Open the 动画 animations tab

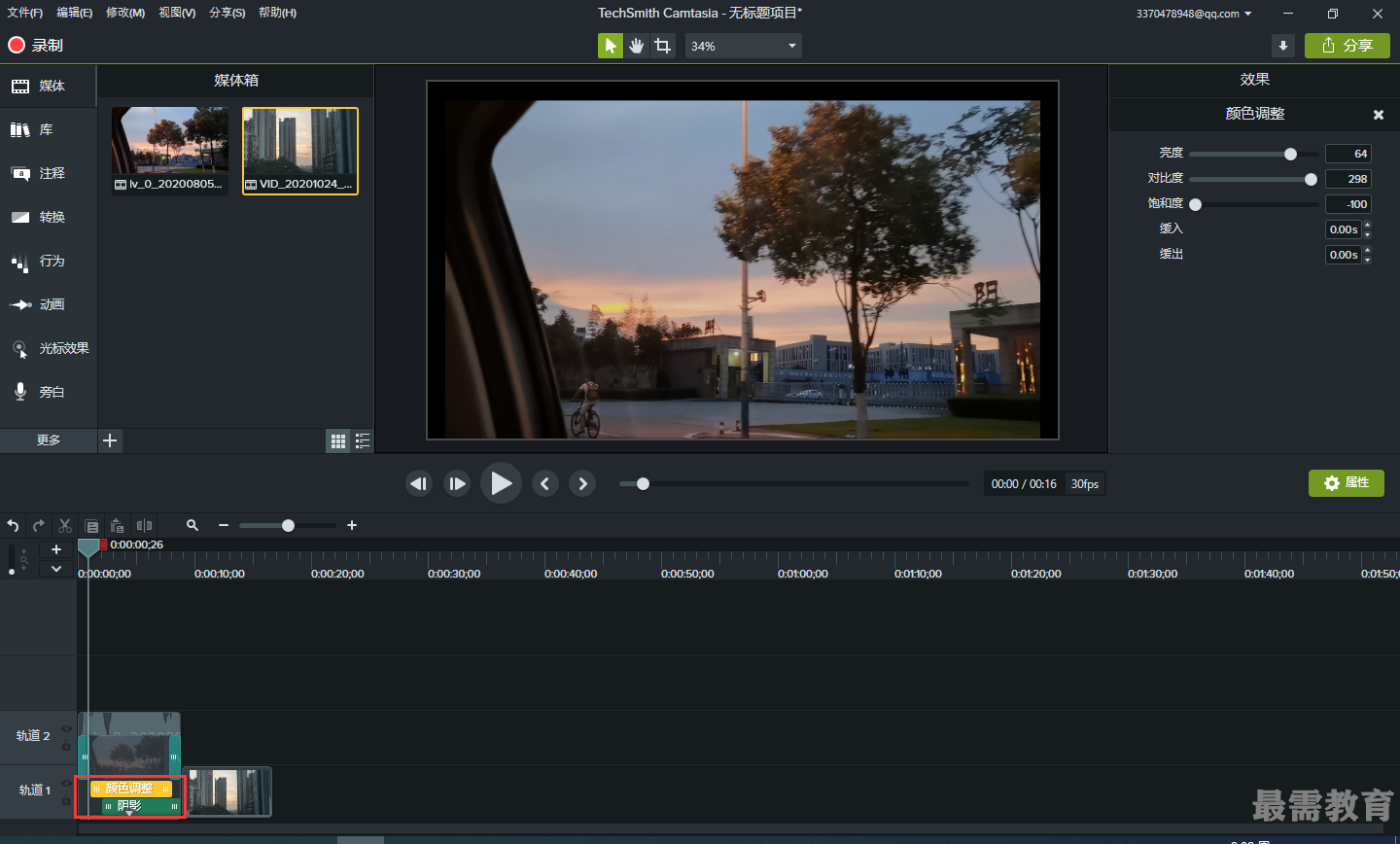click(48, 304)
